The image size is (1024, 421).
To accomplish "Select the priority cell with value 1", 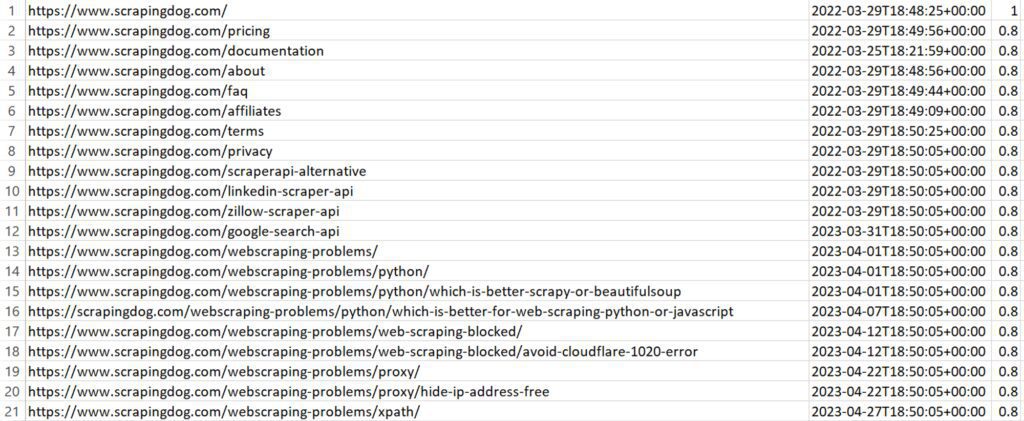I will tap(1006, 11).
